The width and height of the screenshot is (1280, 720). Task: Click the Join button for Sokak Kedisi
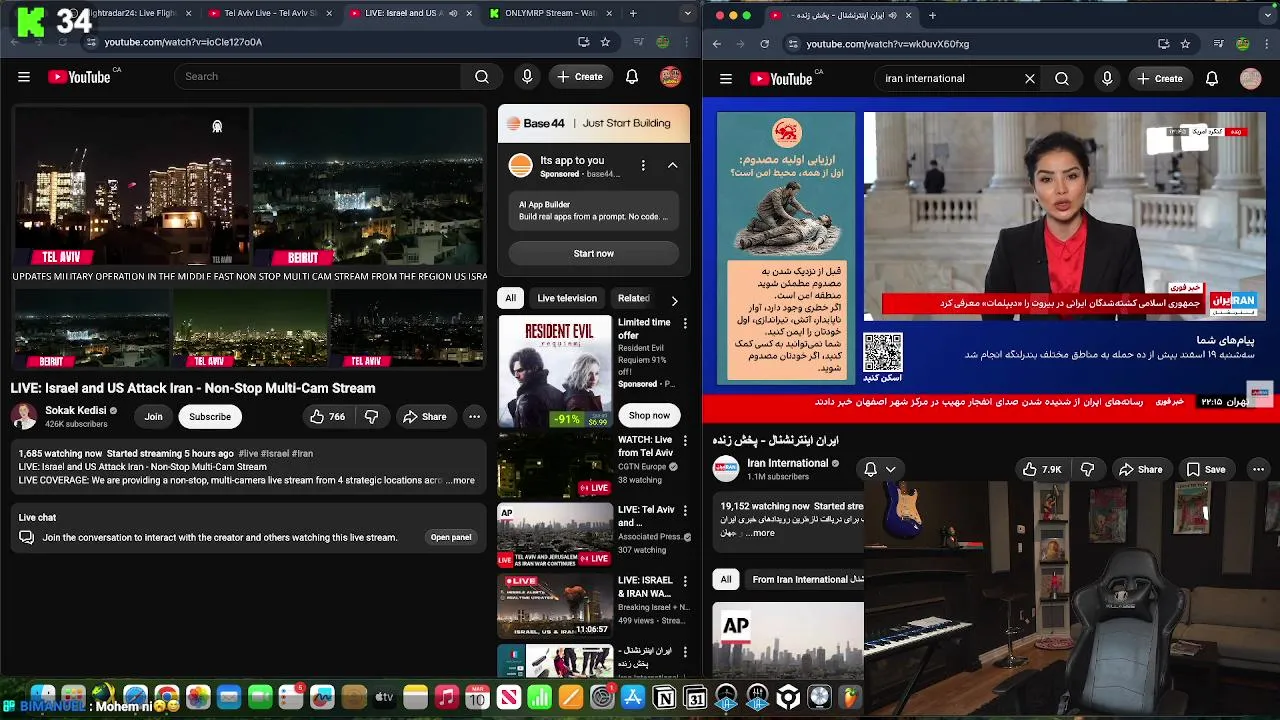[x=153, y=417]
